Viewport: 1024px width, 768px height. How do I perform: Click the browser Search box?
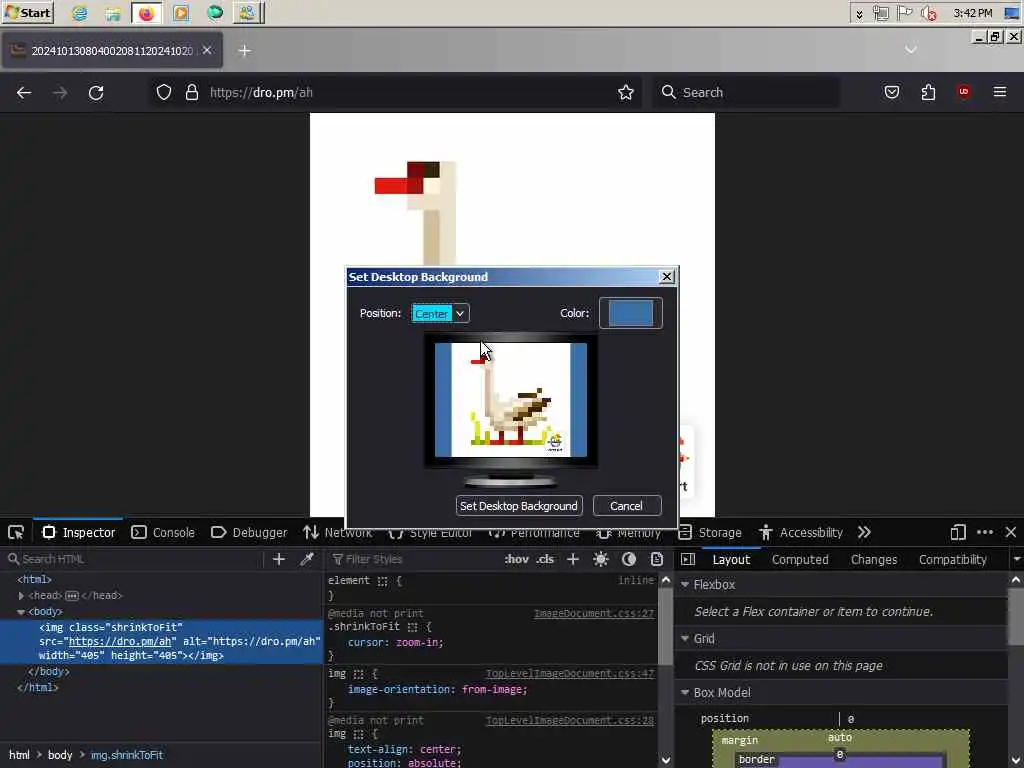click(x=746, y=93)
